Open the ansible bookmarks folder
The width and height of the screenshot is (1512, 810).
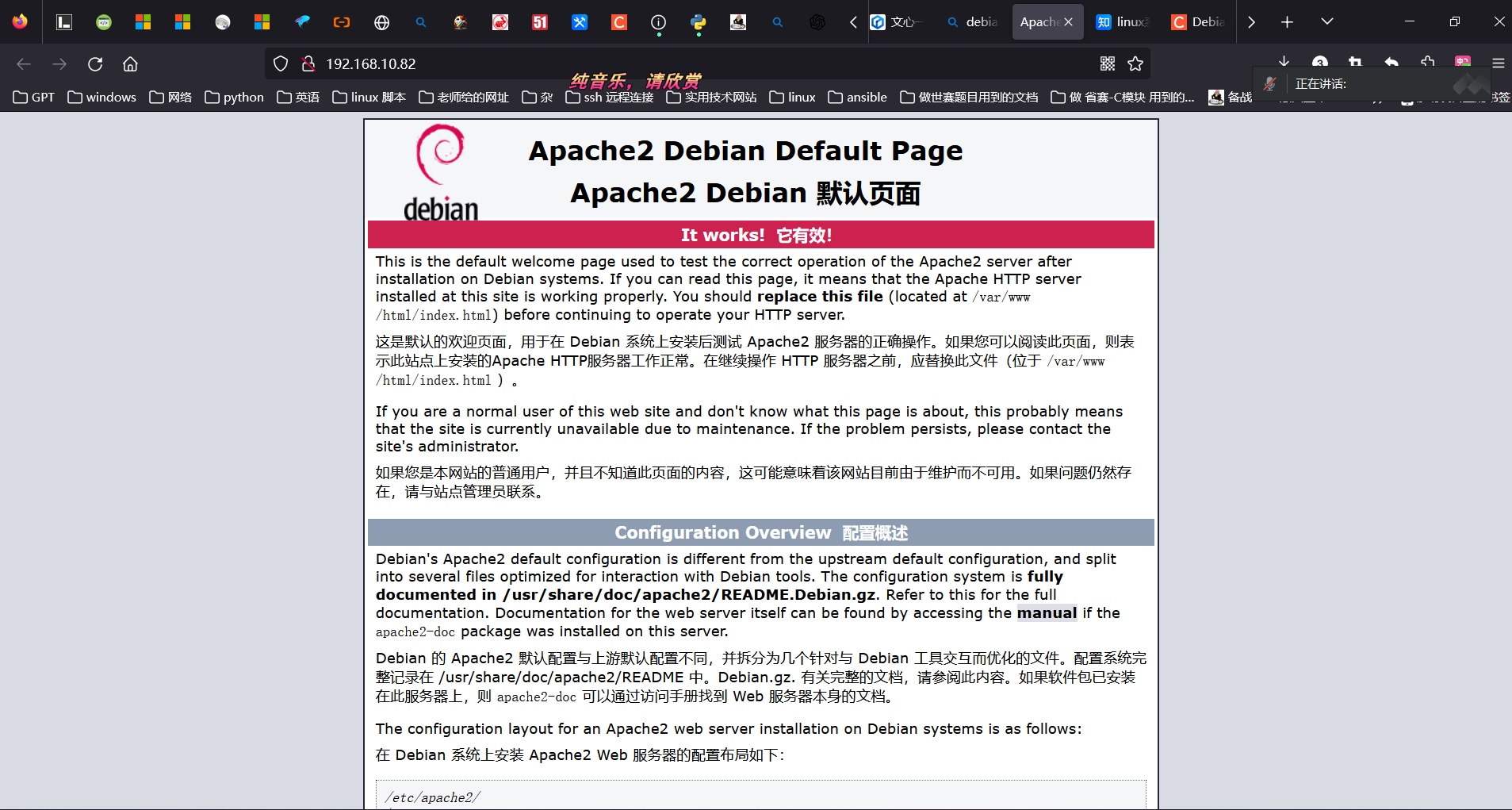coord(857,97)
